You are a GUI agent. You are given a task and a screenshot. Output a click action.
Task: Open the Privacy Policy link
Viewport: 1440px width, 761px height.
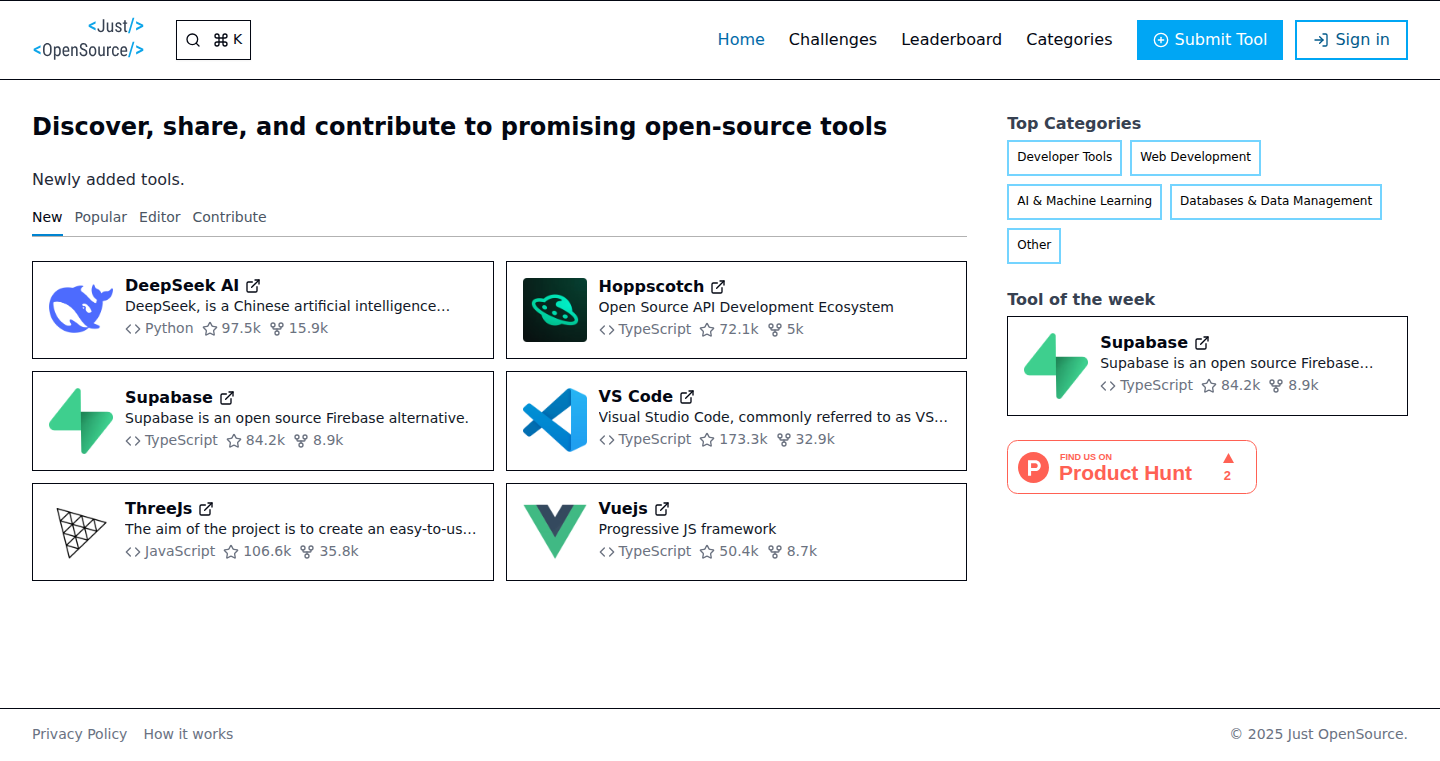[80, 734]
